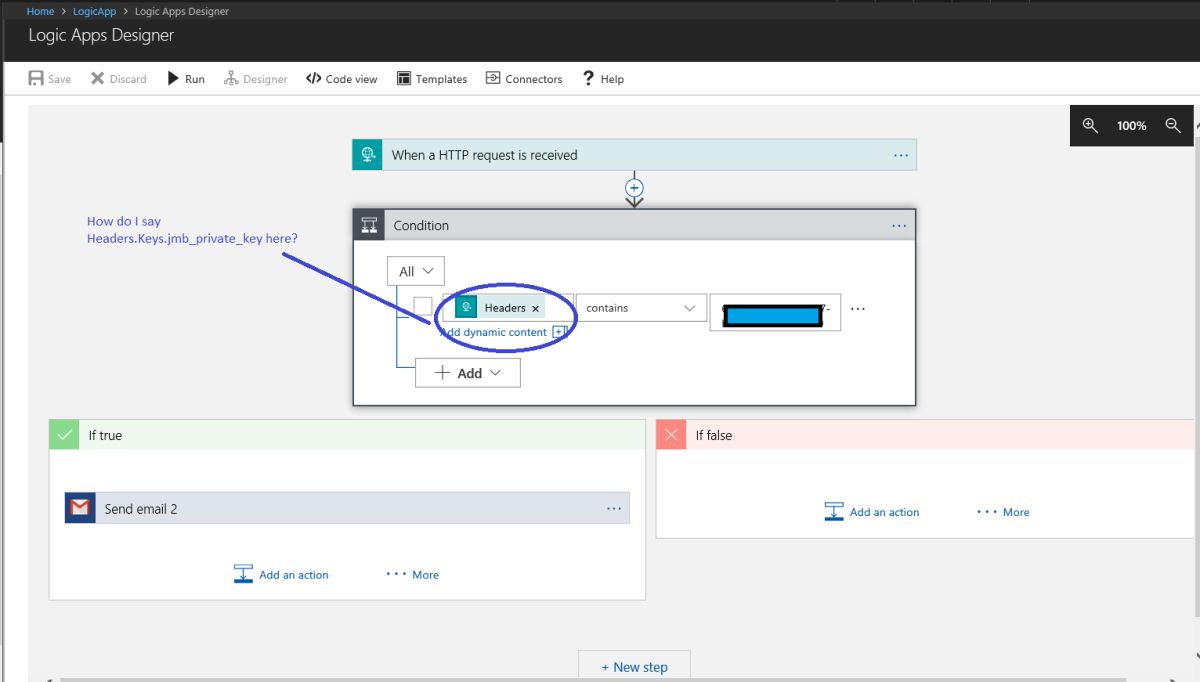Open the 'When a HTTP request is received' step
The height and width of the screenshot is (682, 1200).
[634, 155]
